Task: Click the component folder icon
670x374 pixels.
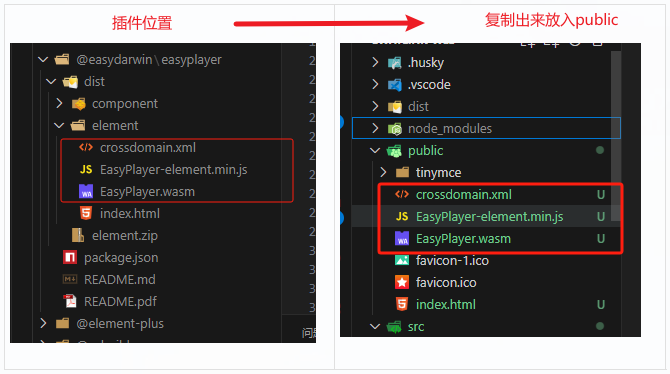Action: tap(79, 103)
